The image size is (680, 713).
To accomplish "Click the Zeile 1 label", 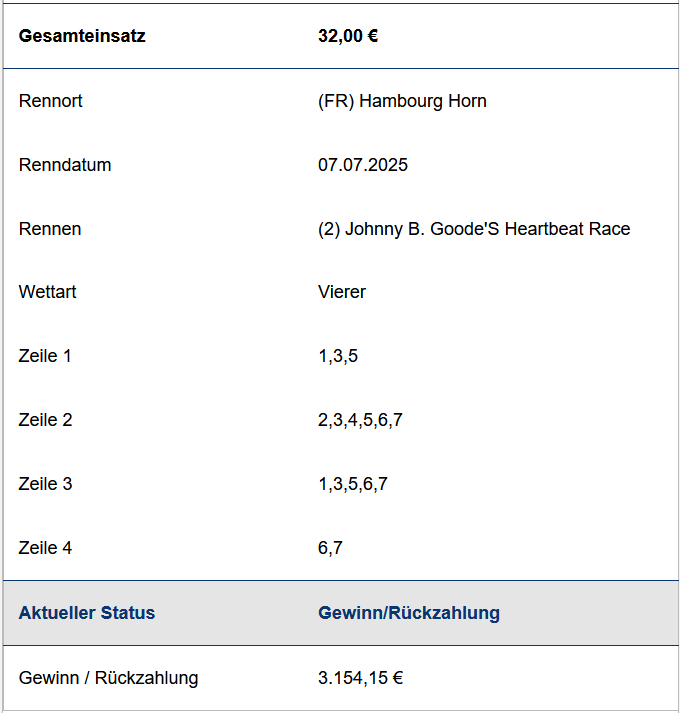I will tap(45, 356).
